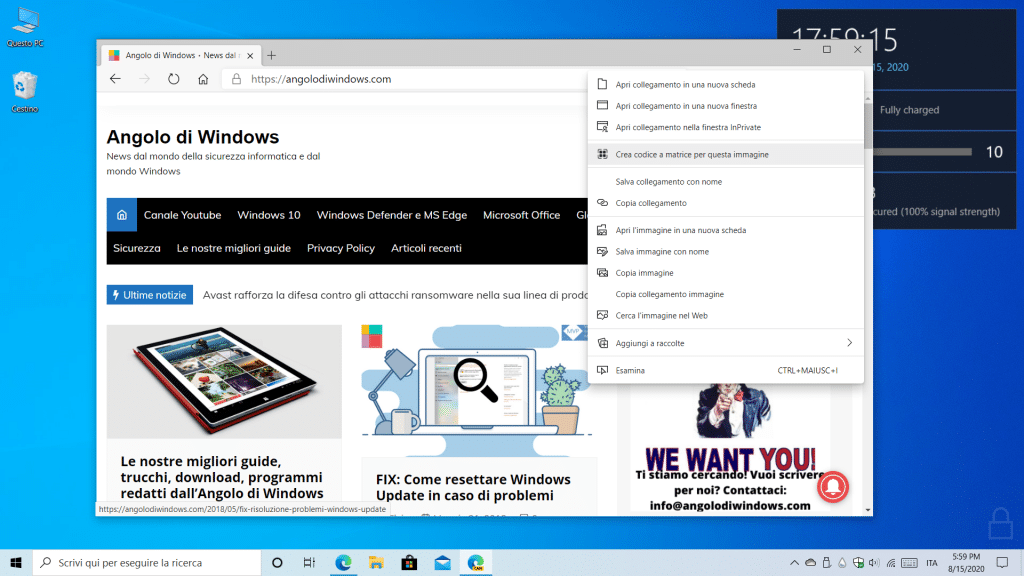This screenshot has height=576, width=1024.
Task: Launch the Mail app from the taskbar
Action: (x=442, y=562)
